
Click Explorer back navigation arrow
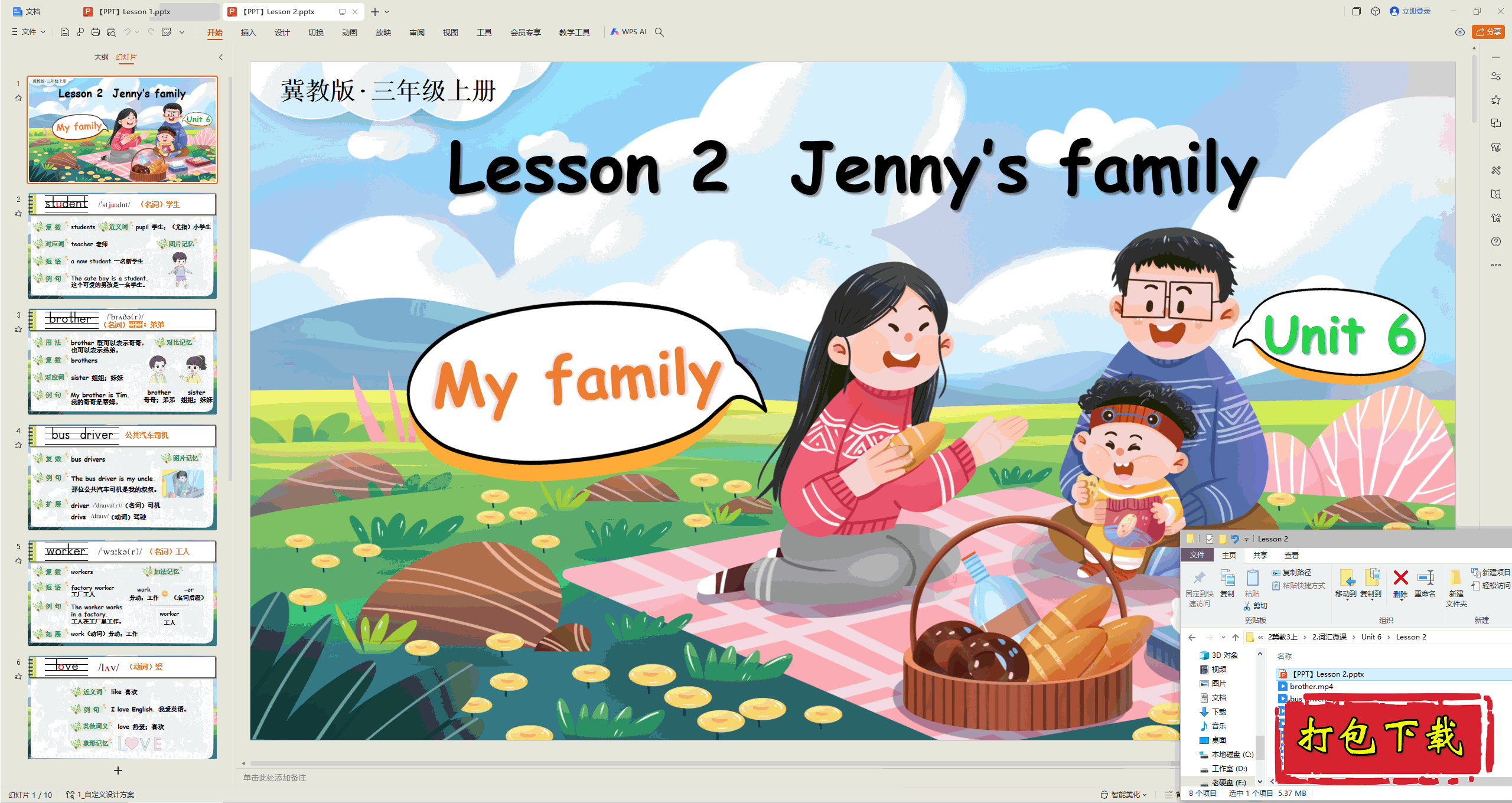click(1192, 637)
